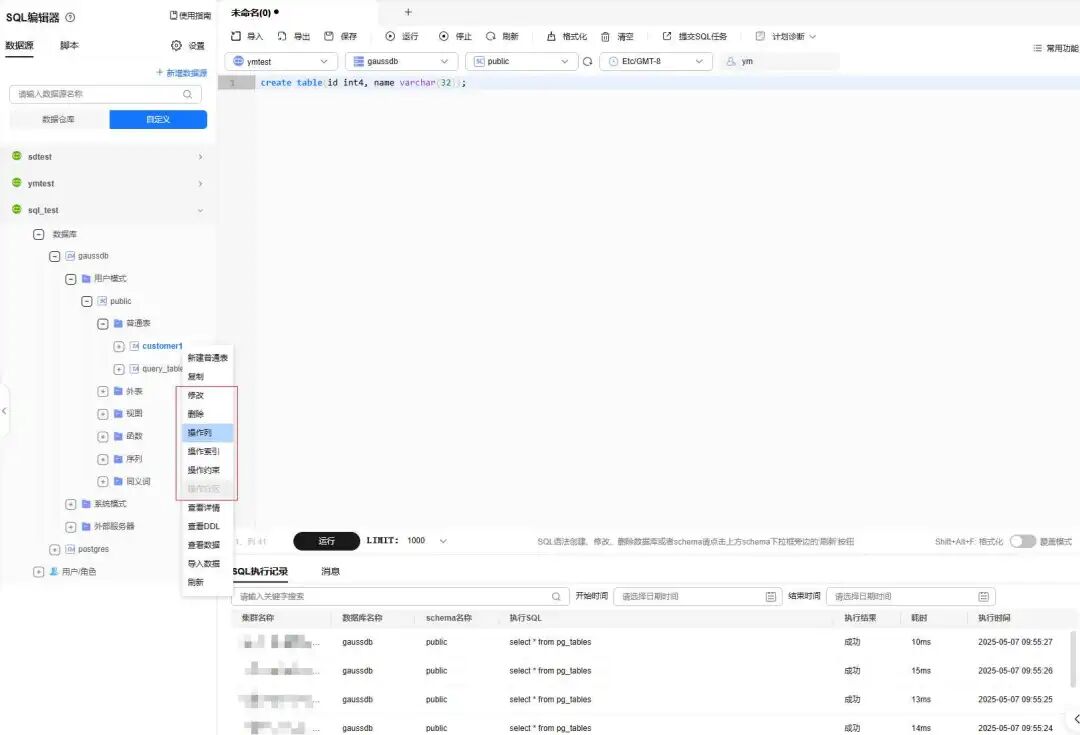Click the Import (导入) toolbar icon
The width and height of the screenshot is (1080, 735).
tap(236, 37)
